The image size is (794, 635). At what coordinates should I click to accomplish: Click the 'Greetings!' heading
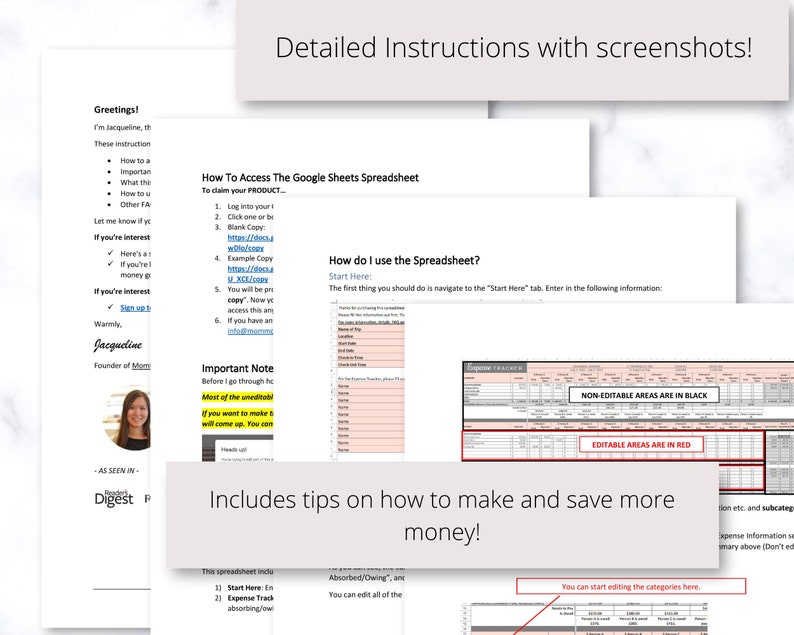116,110
